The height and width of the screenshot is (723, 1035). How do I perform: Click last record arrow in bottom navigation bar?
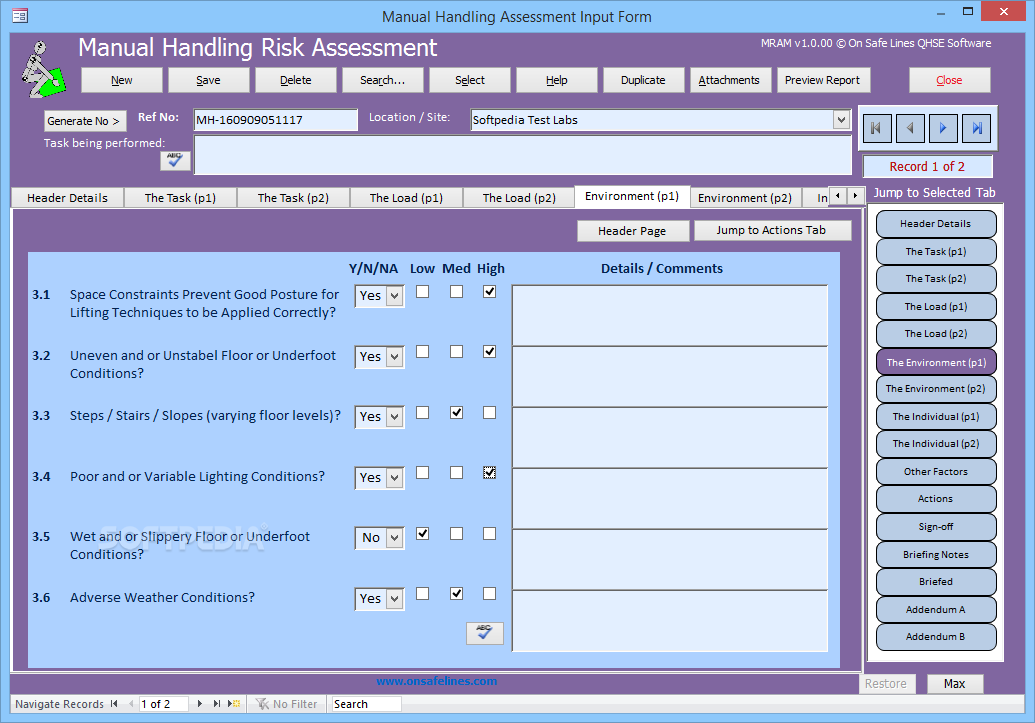click(217, 704)
